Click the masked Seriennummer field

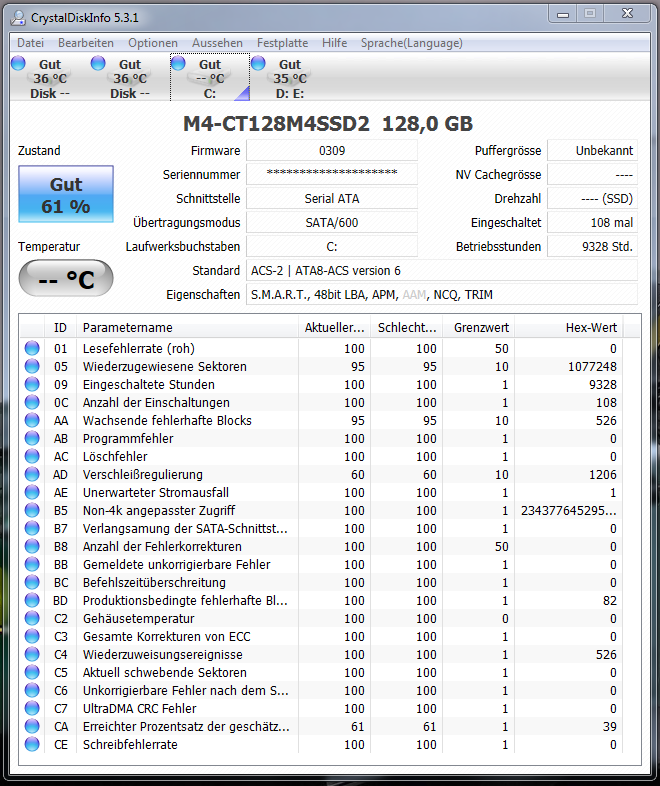pos(332,174)
